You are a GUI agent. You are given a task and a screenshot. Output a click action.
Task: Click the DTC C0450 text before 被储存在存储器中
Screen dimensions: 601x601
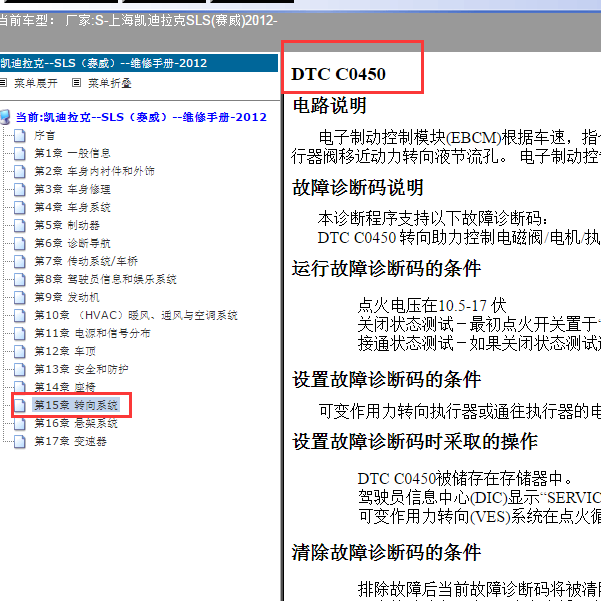tap(396, 478)
